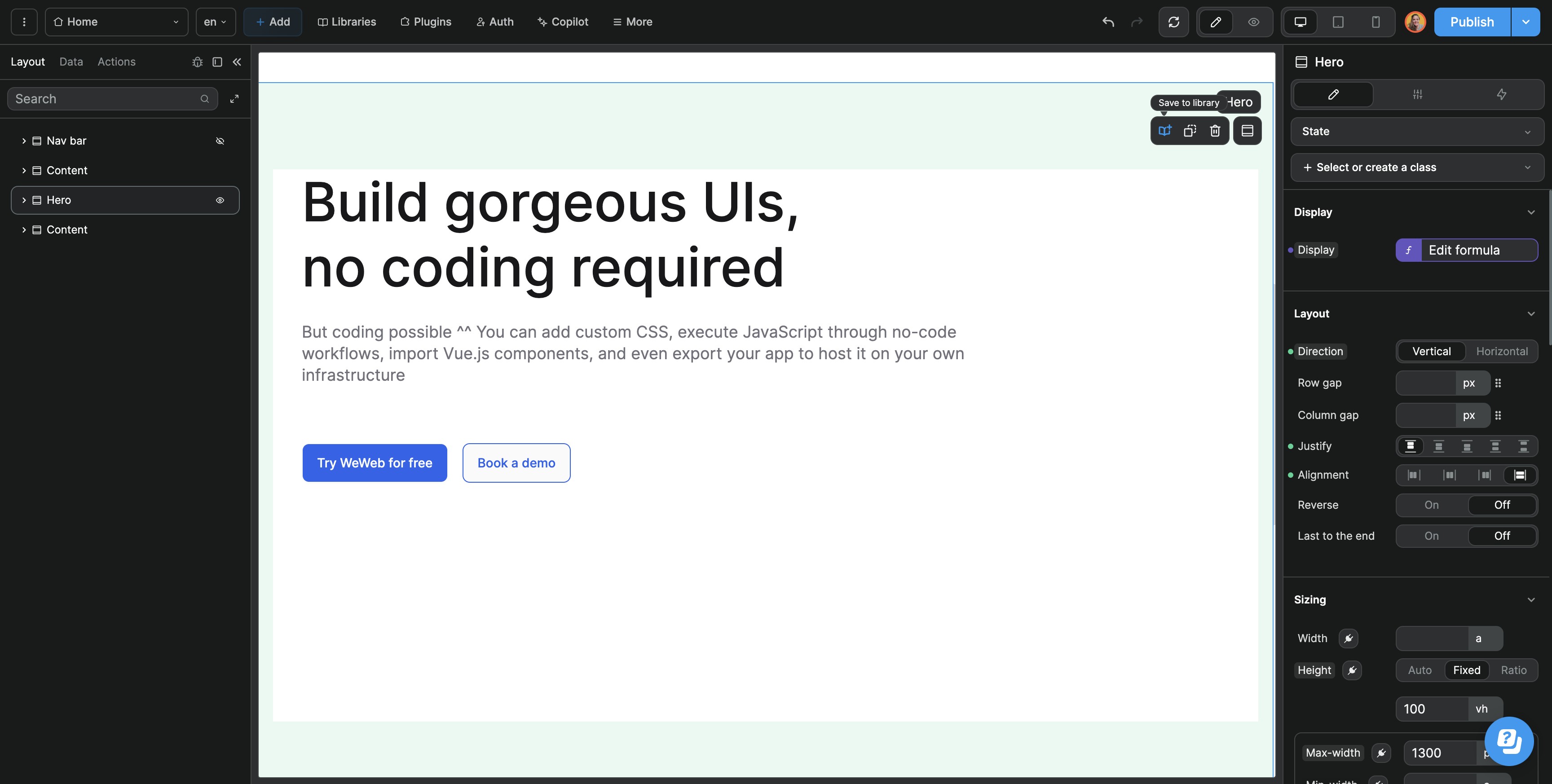Click the undo arrow in top bar
Screen dimensions: 1552x784
[1108, 22]
